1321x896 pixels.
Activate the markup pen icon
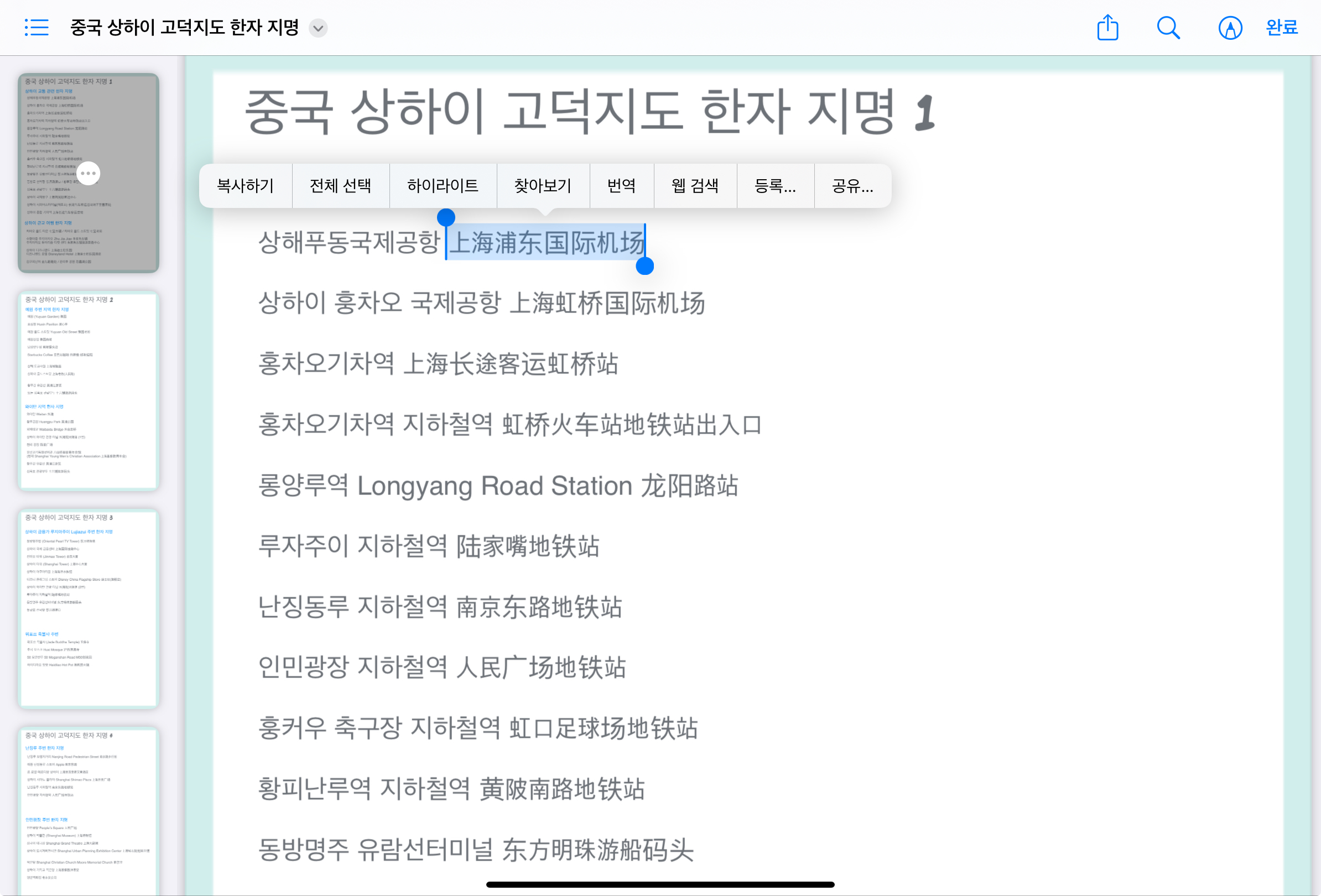[1230, 28]
